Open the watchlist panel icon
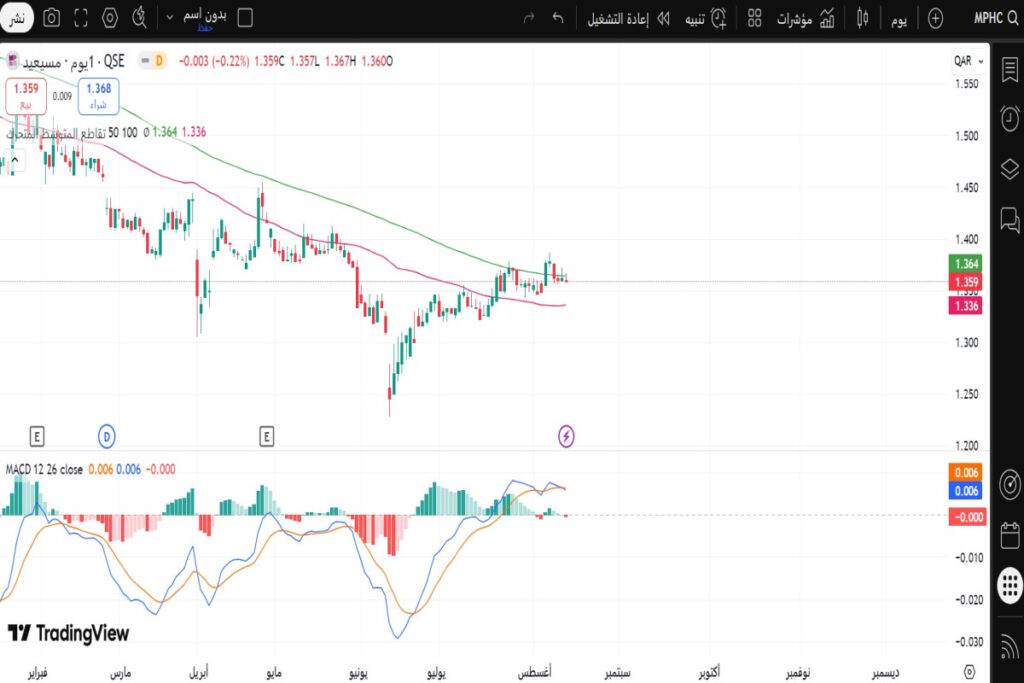This screenshot has width=1024, height=683. 1009,68
